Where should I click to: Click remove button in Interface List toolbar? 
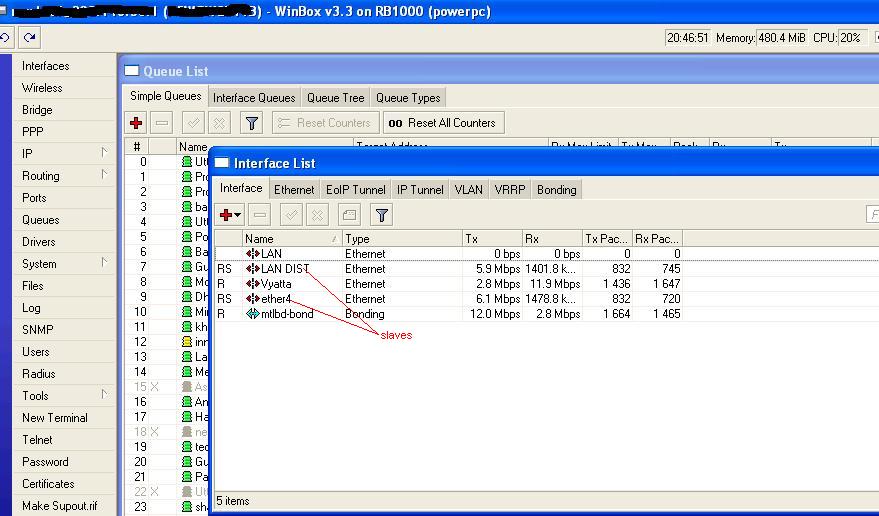point(260,215)
